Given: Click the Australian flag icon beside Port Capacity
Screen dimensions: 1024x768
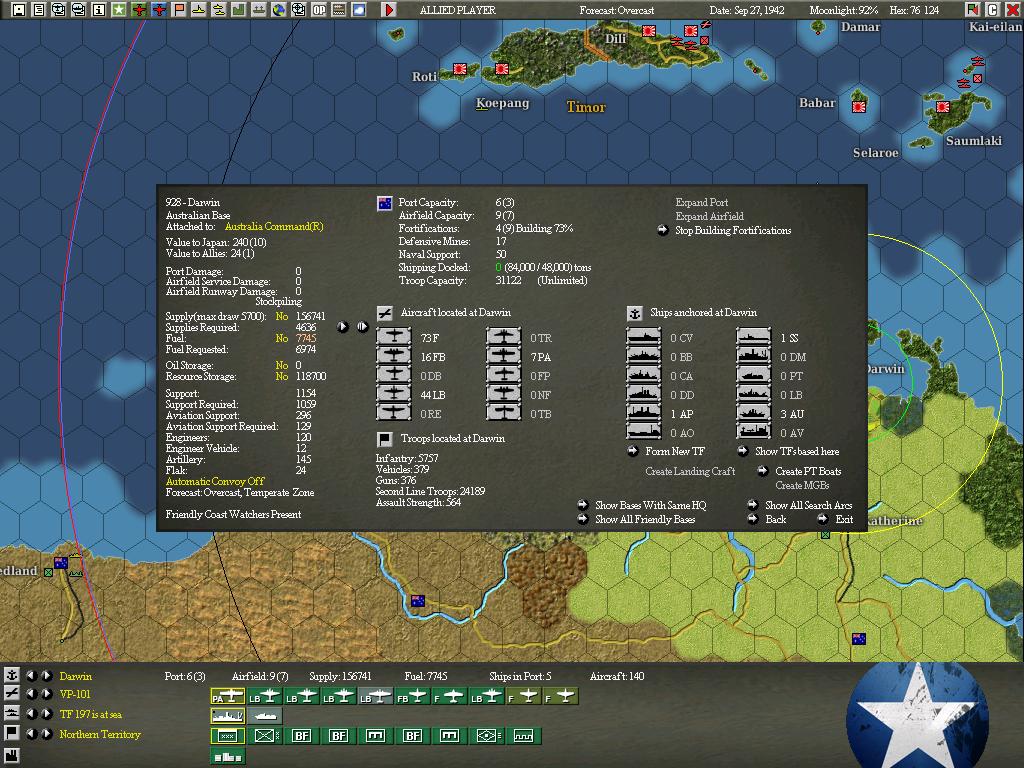Looking at the screenshot, I should point(385,203).
